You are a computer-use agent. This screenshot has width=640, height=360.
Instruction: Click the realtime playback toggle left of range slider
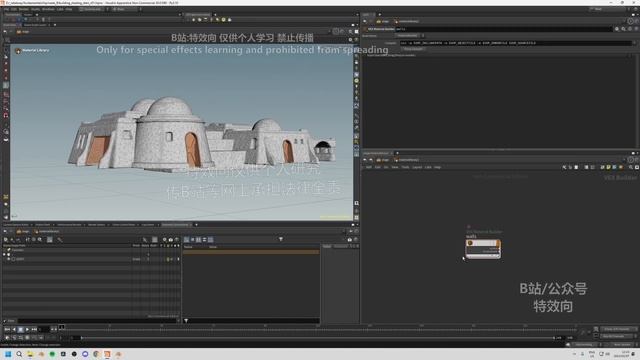[x=8, y=338]
